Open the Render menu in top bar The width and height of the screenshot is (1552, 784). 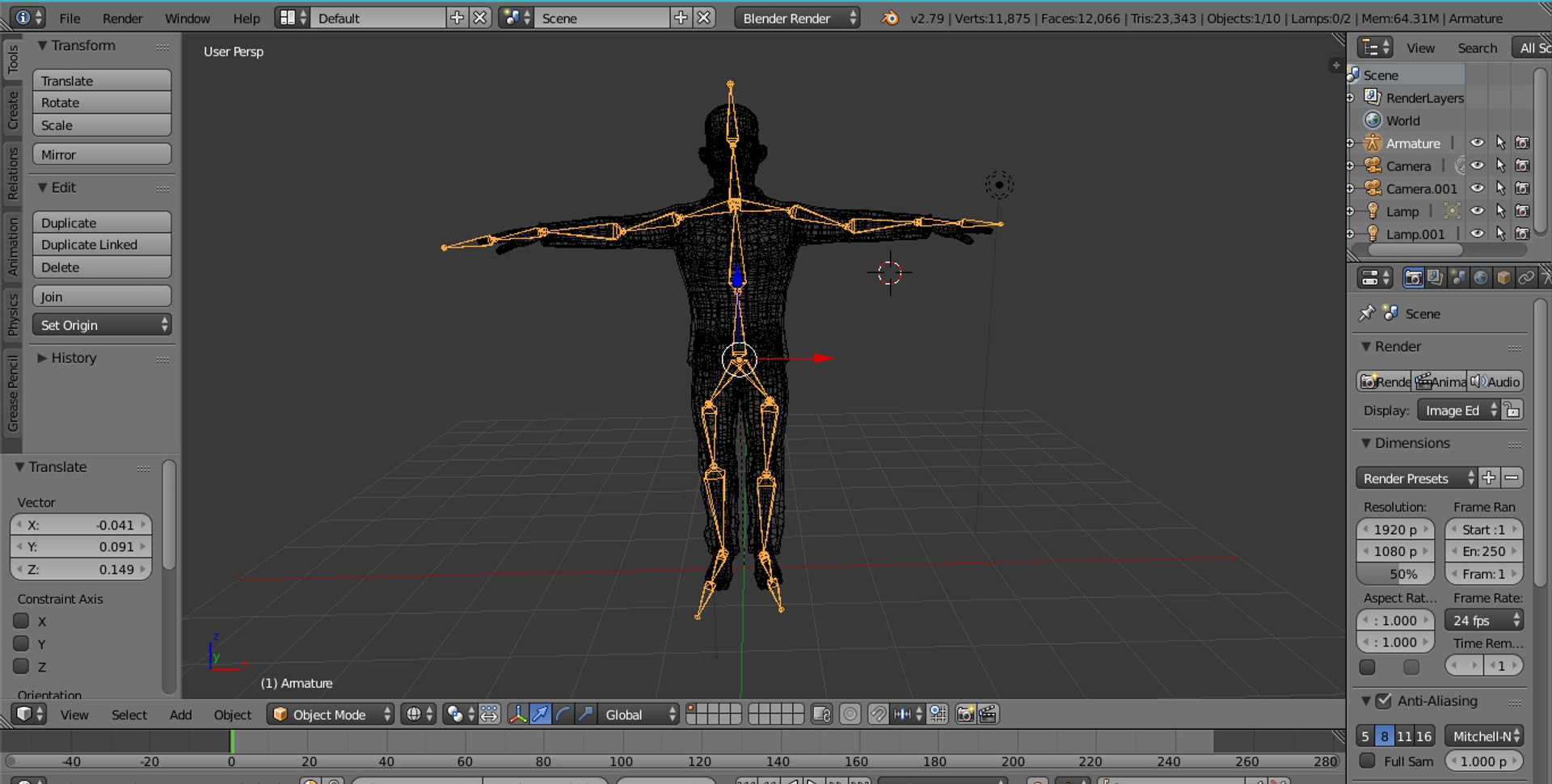click(122, 18)
